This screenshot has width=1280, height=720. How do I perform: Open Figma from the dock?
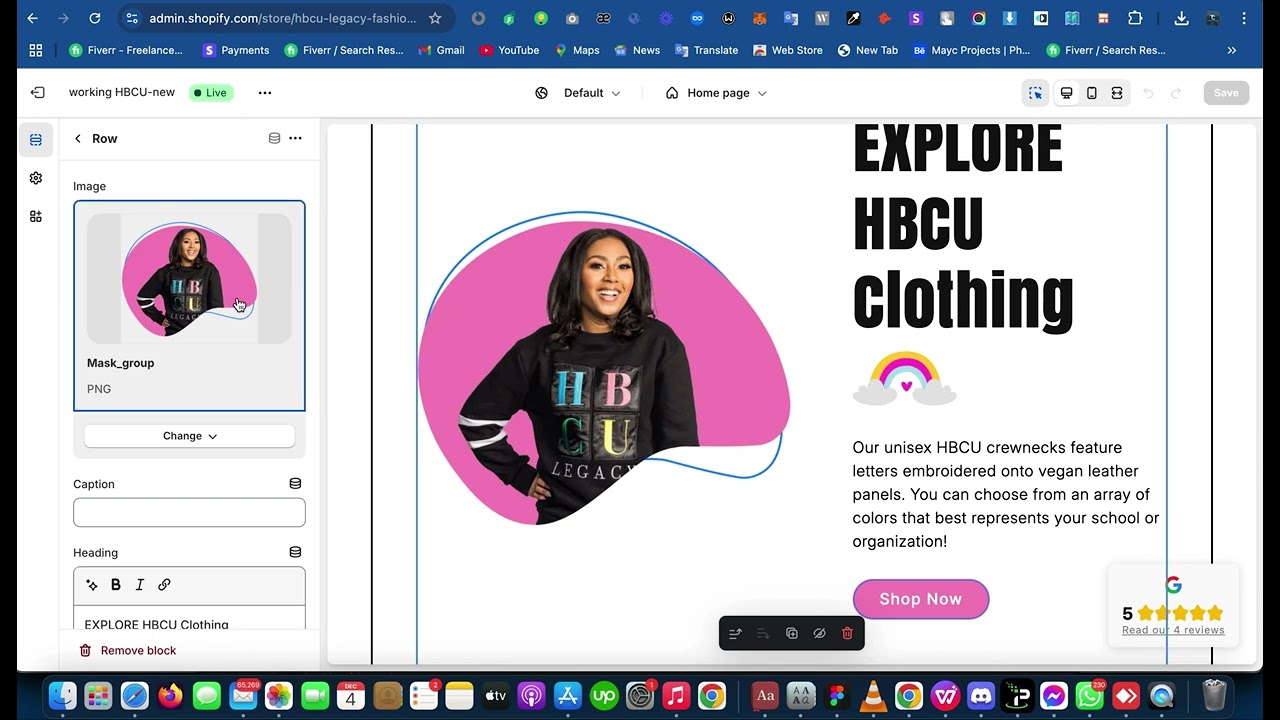coord(836,695)
